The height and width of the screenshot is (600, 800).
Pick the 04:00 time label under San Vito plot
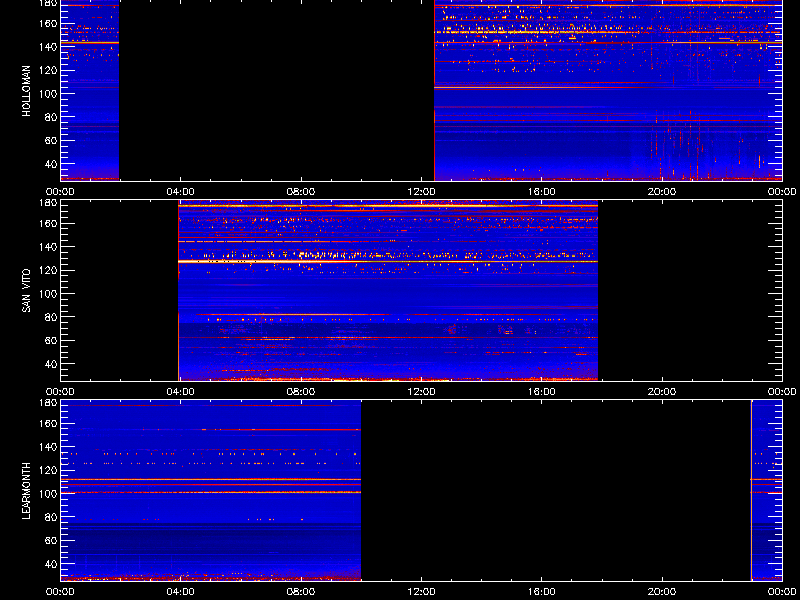pos(181,392)
